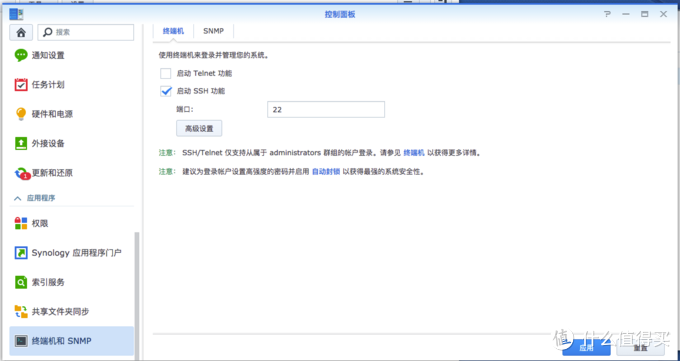Click the Home icon in Control Panel
This screenshot has height=361, width=680.
tap(21, 33)
